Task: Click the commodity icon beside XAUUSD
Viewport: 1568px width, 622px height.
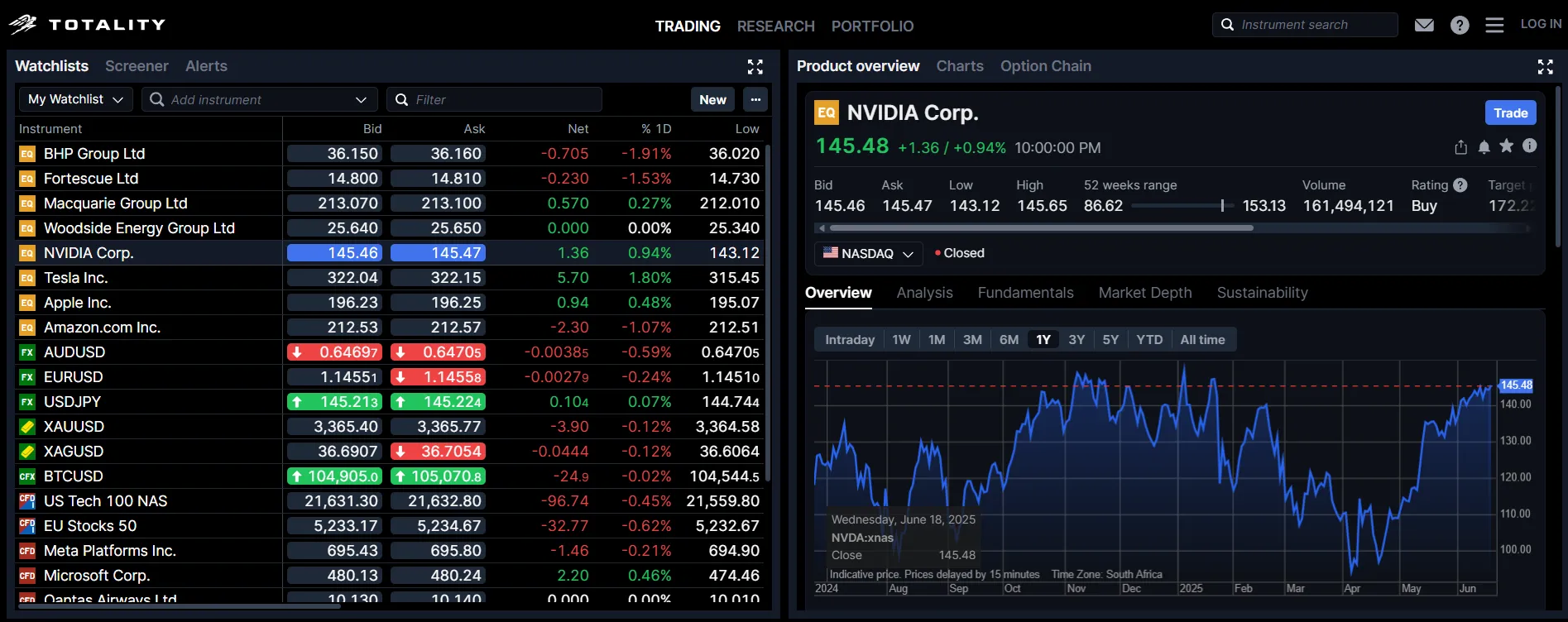Action: click(x=27, y=427)
